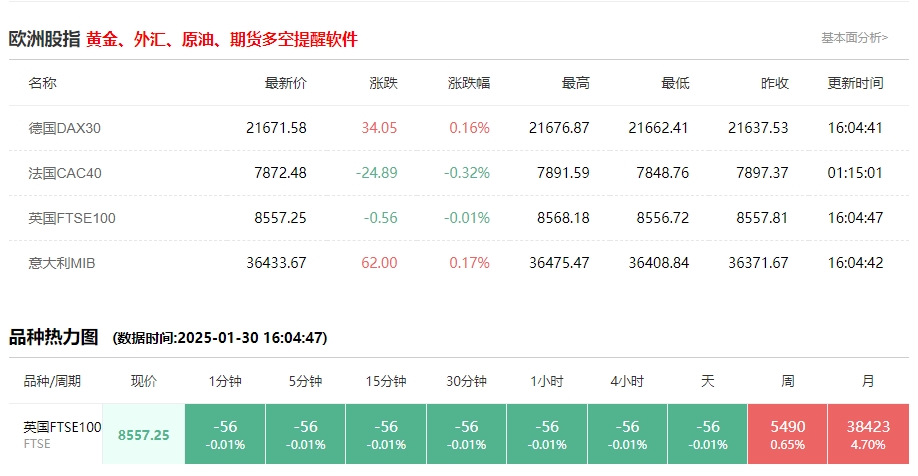Screen dimensions: 918x476
Task: Click DAX30 latest price 21671.58
Action: coord(276,128)
